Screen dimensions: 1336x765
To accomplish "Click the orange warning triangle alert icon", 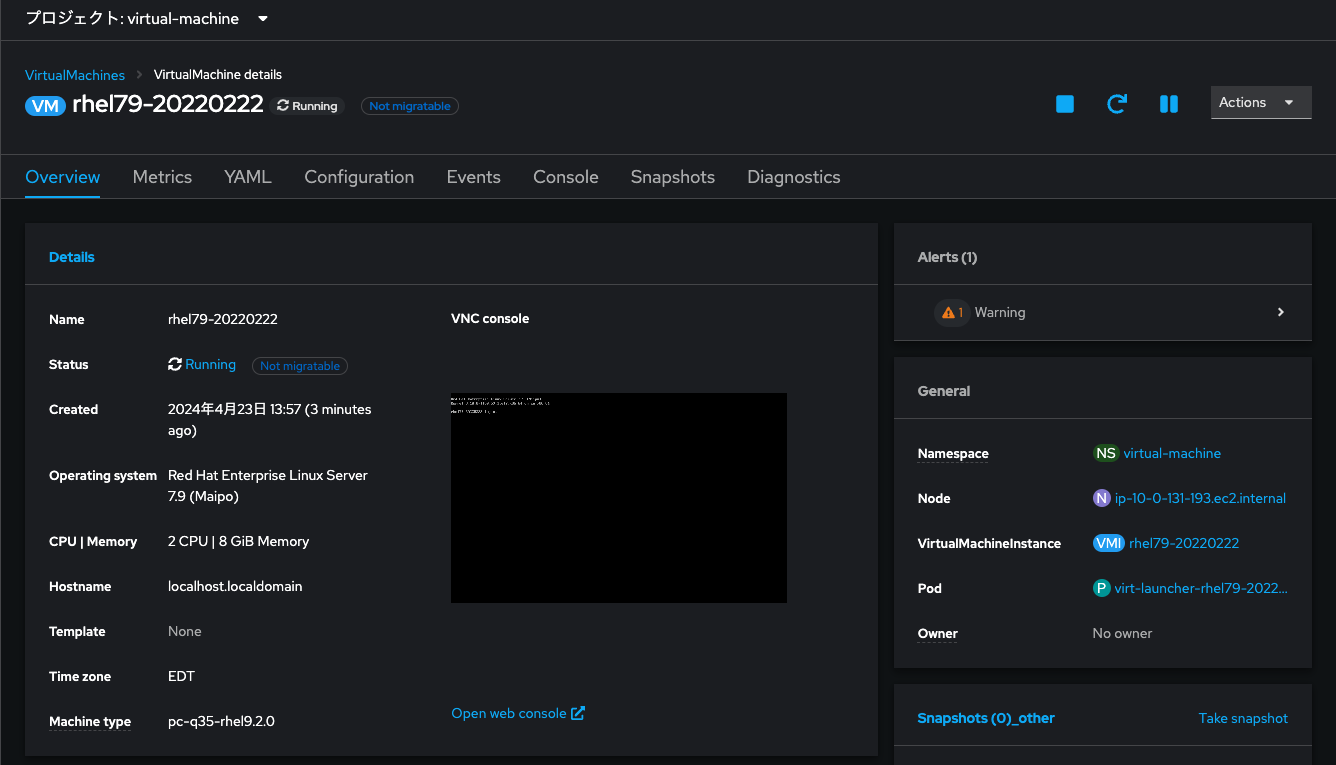I will coord(948,313).
